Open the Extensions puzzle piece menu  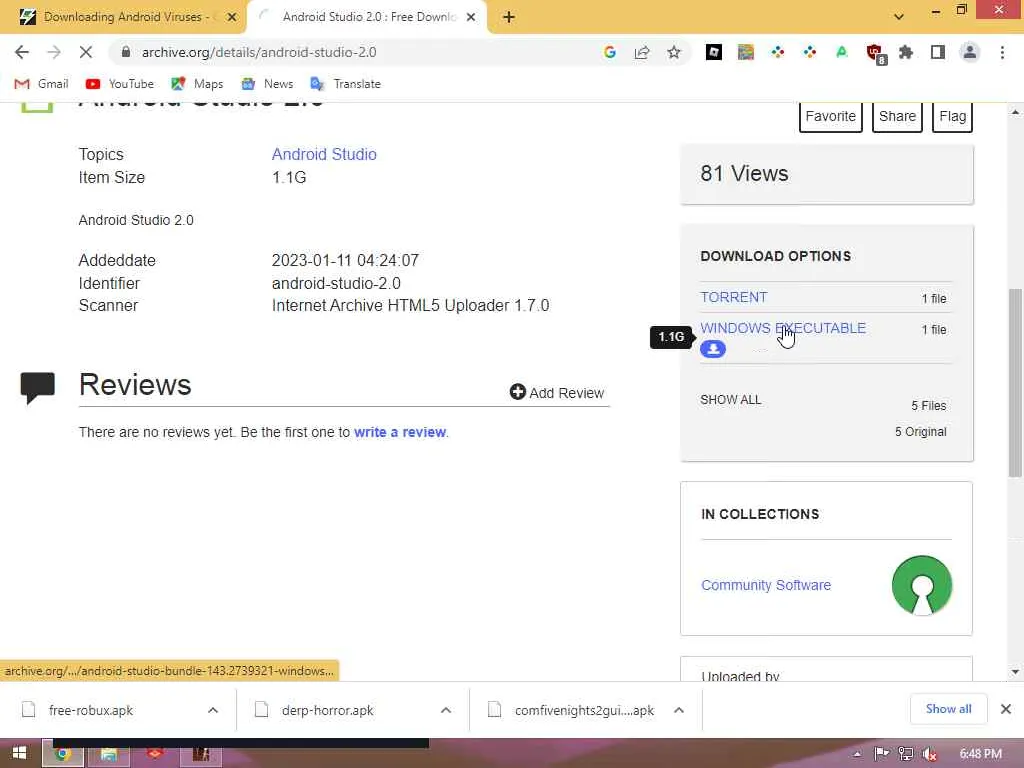pos(906,52)
